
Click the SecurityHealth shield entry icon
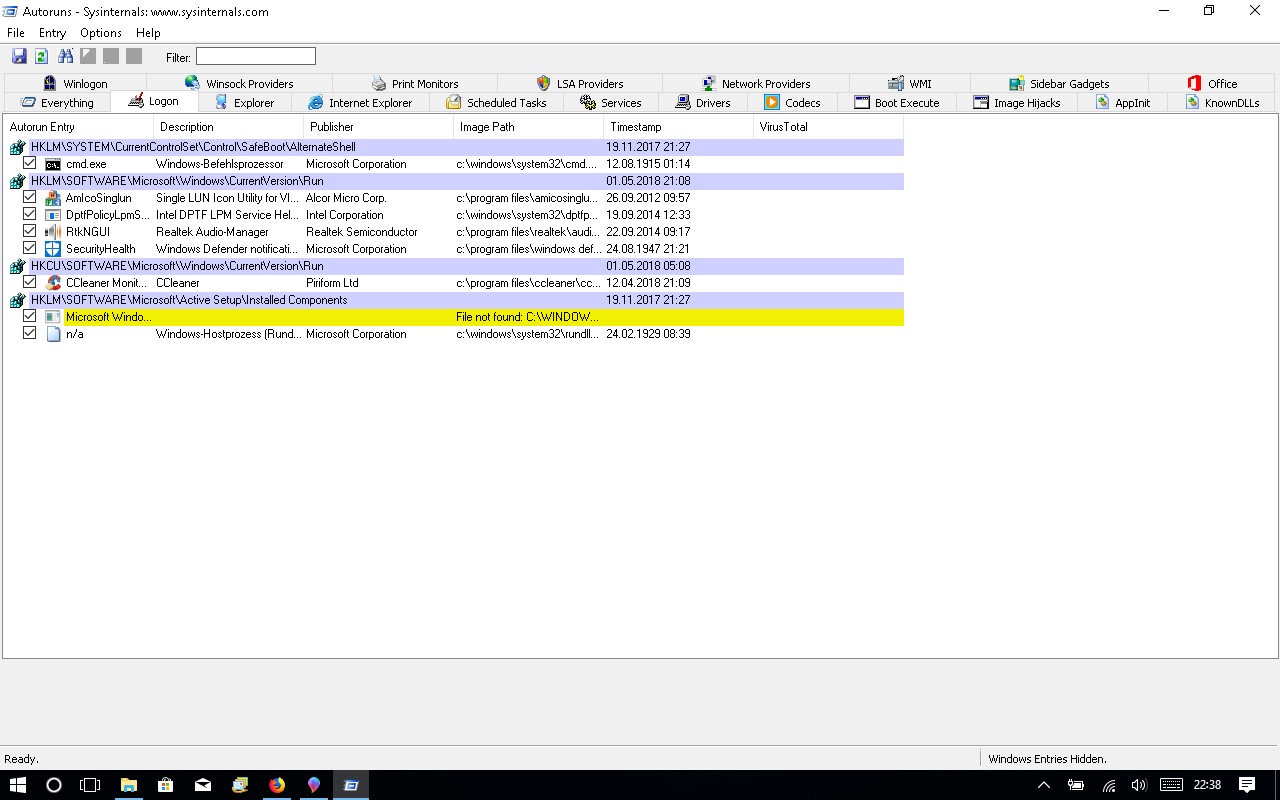coord(53,249)
